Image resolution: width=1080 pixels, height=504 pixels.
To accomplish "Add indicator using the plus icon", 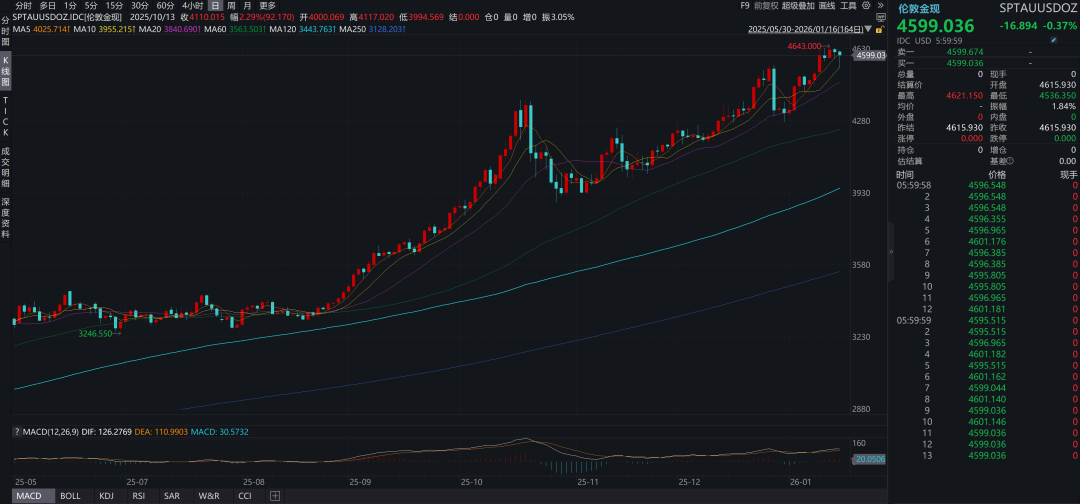I will click(275, 496).
